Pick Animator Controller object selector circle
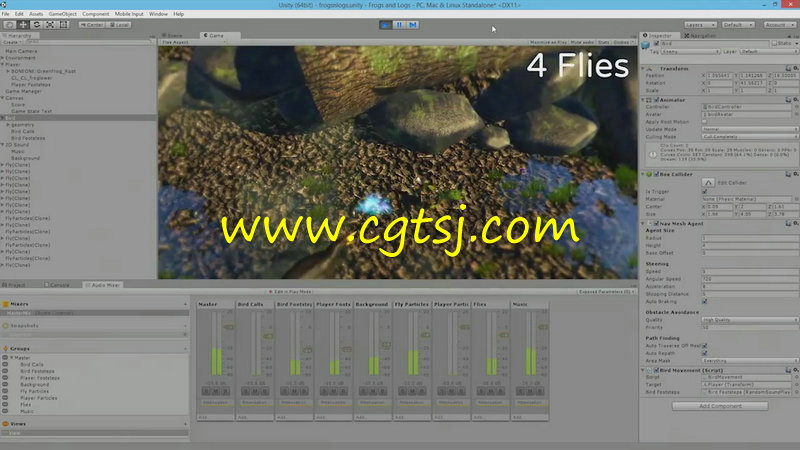Viewport: 800px width, 450px height. click(x=796, y=107)
